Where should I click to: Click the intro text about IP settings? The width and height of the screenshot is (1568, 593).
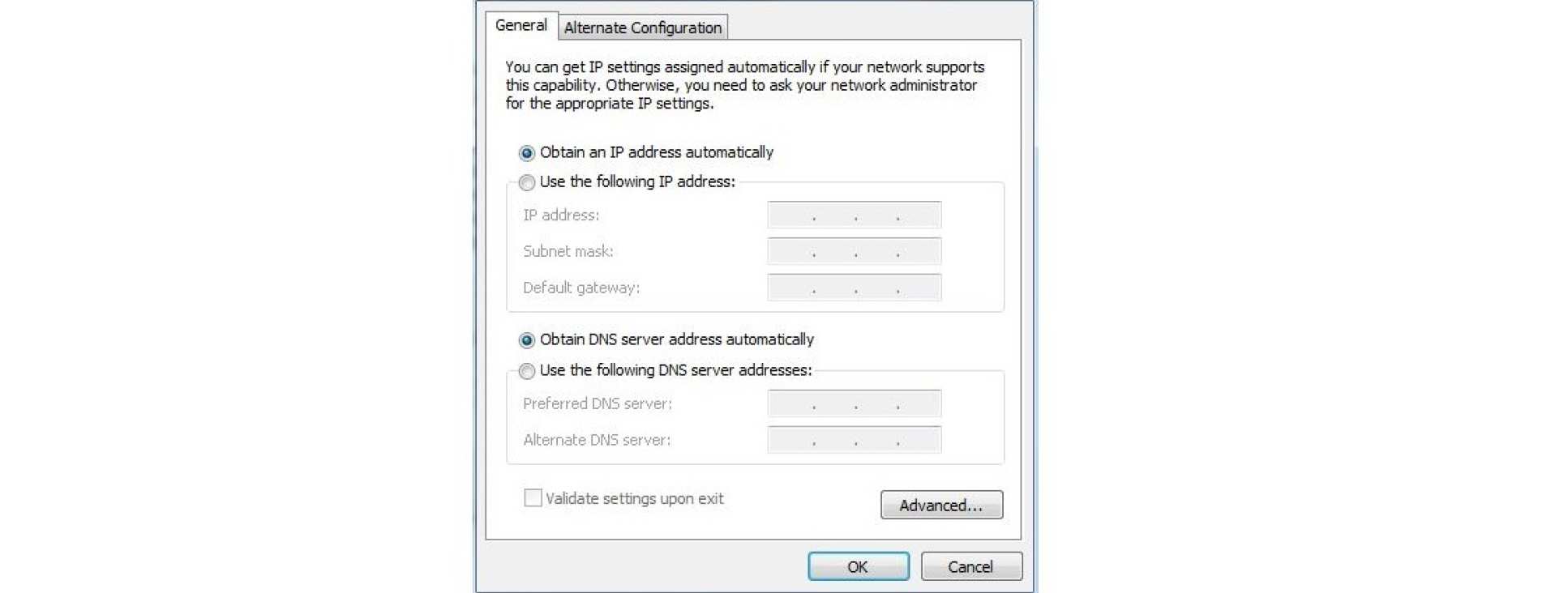744,85
